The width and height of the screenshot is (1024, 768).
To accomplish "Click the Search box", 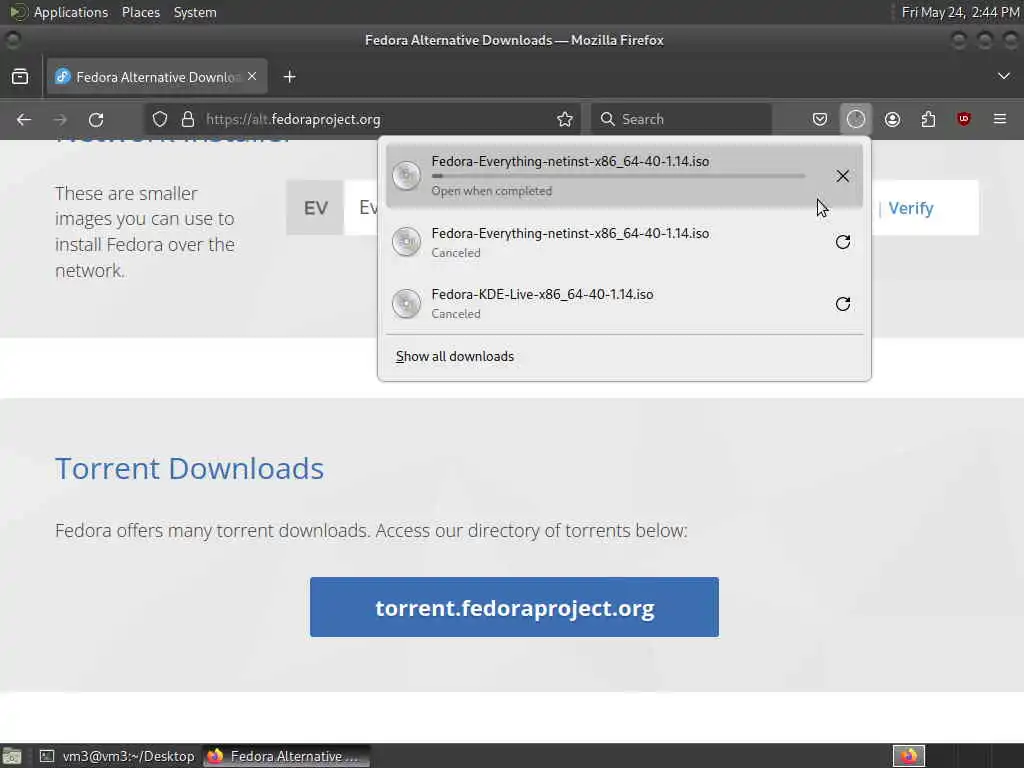I will (x=681, y=120).
